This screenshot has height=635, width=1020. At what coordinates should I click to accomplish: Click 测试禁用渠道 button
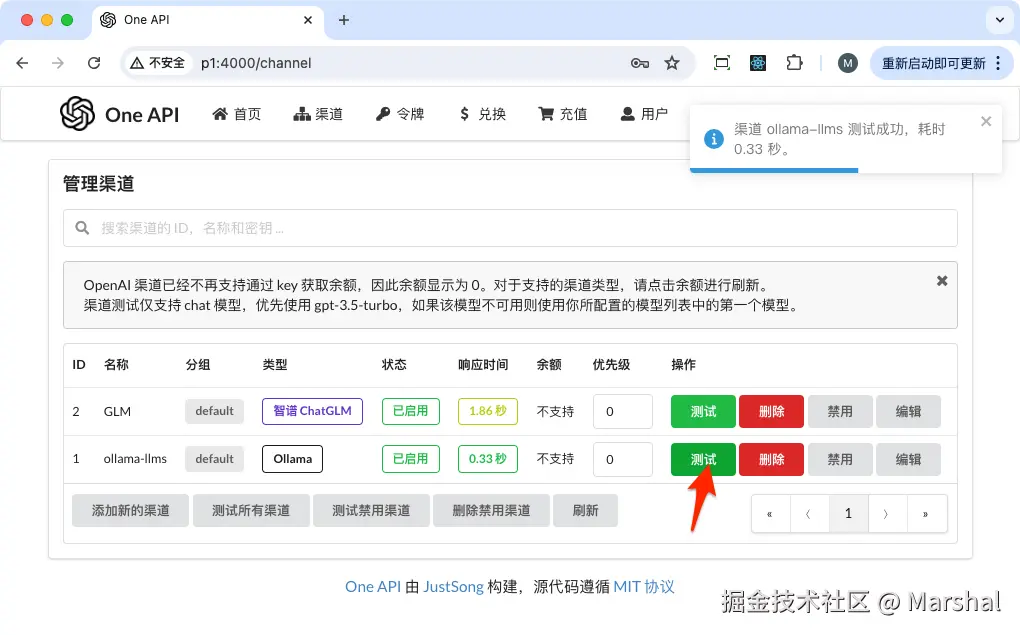[371, 511]
